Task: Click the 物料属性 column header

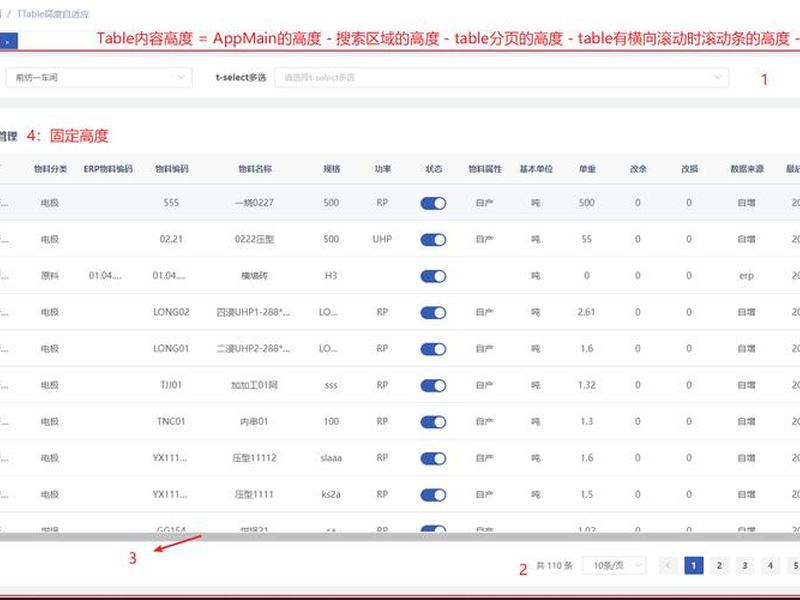Action: (x=485, y=169)
